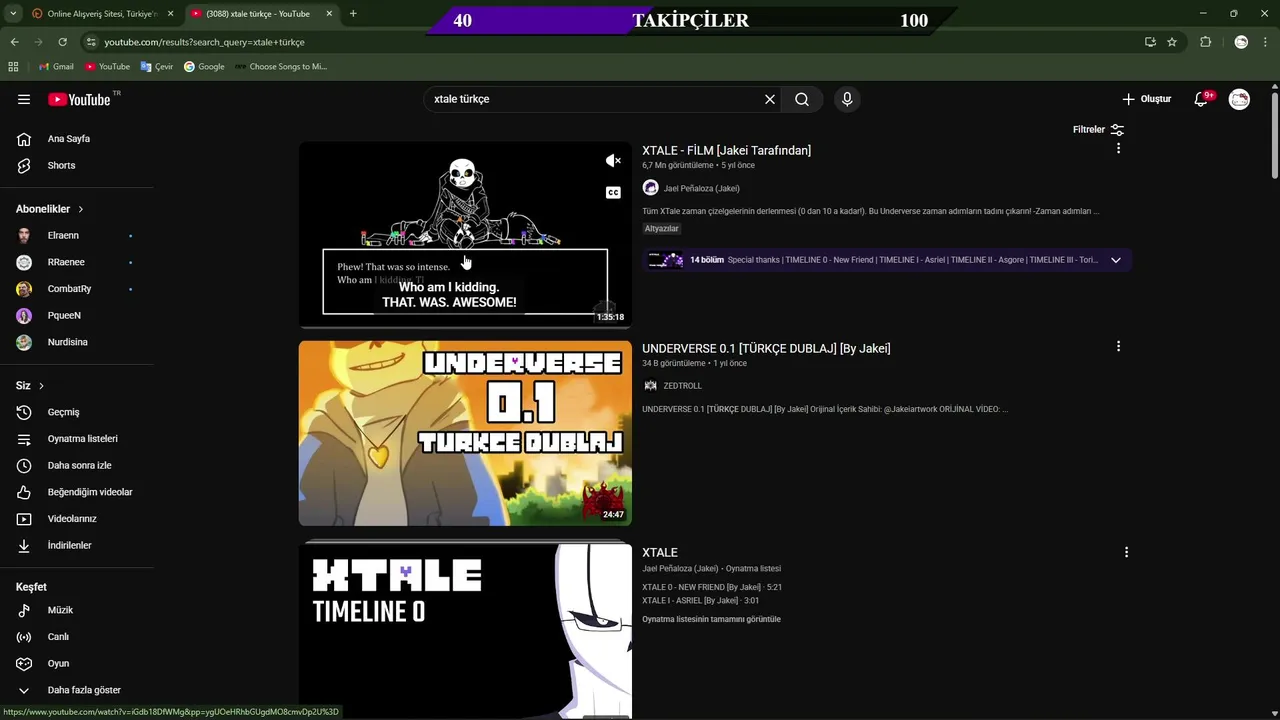Open the browser extensions puzzle icon

click(x=1205, y=42)
